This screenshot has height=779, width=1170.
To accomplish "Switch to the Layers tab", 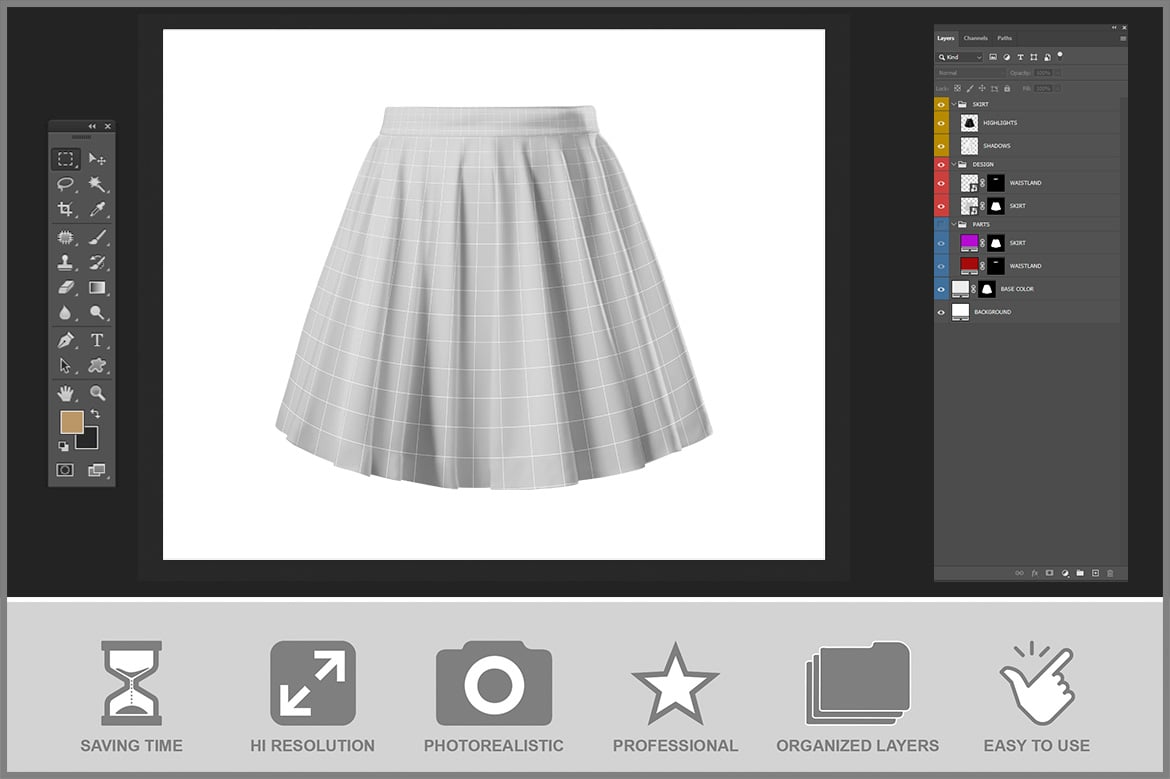I will [x=945, y=38].
